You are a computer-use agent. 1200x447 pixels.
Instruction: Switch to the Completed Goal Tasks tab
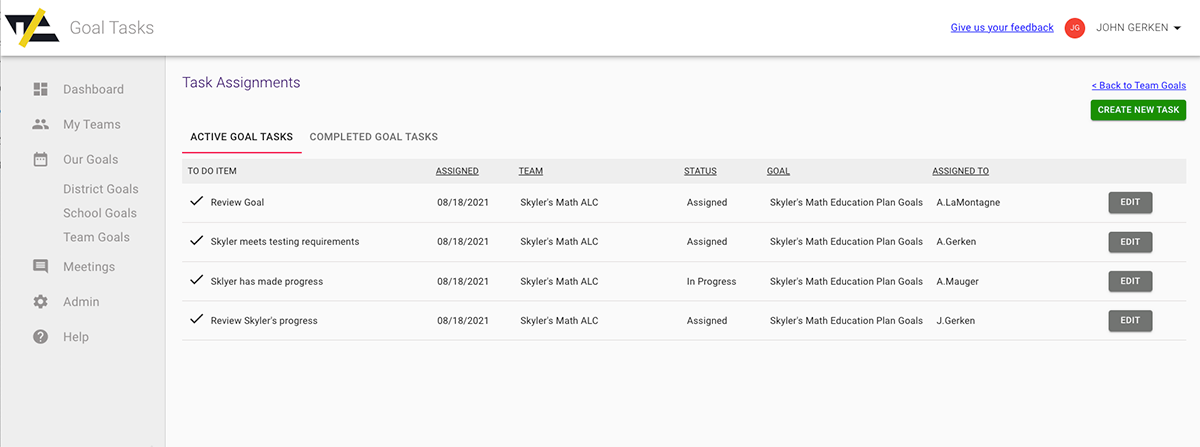pyautogui.click(x=374, y=137)
